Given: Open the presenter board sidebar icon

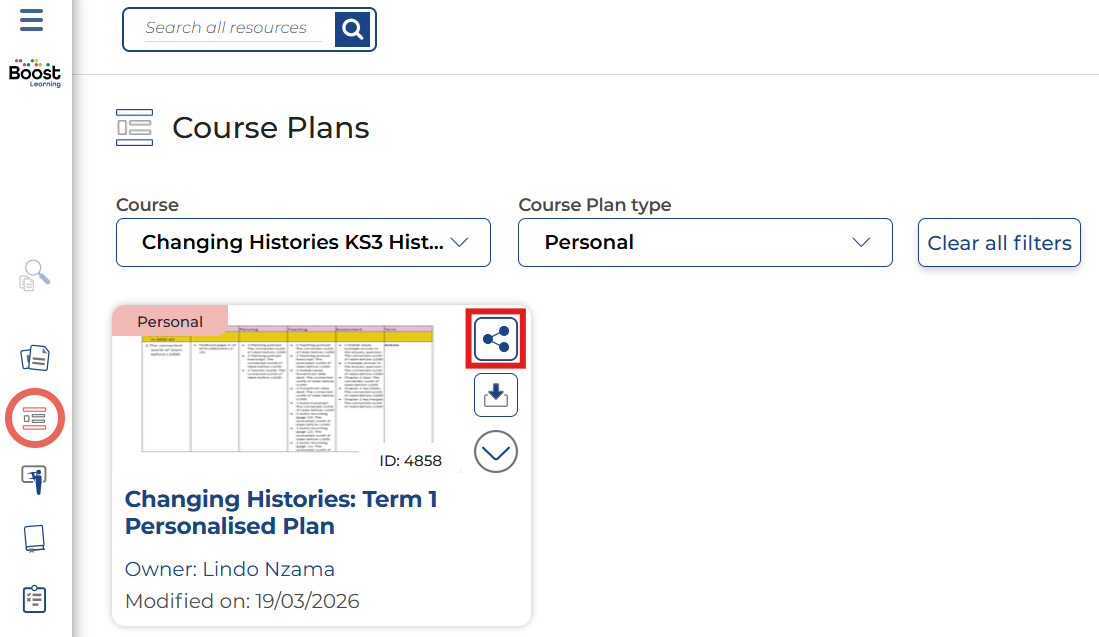Looking at the screenshot, I should coord(35,480).
